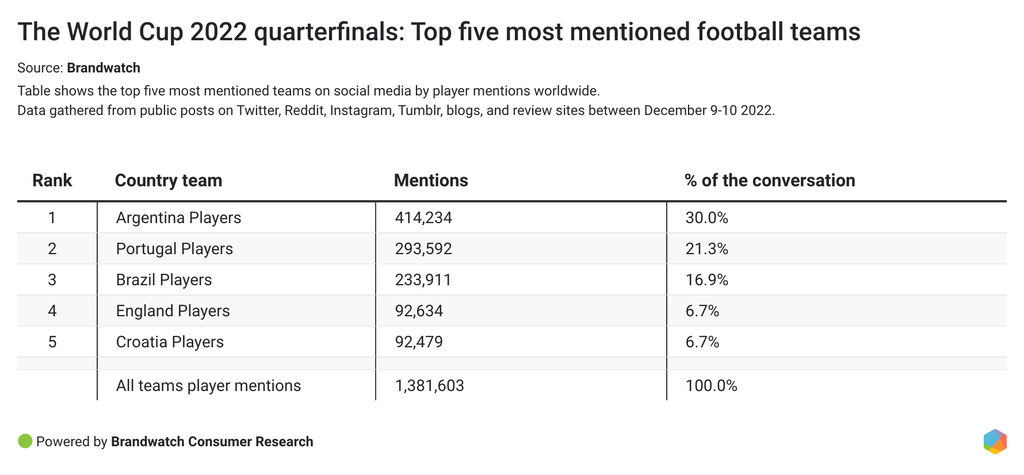Select the Portugal Players row label
1024x475 pixels.
click(x=174, y=249)
